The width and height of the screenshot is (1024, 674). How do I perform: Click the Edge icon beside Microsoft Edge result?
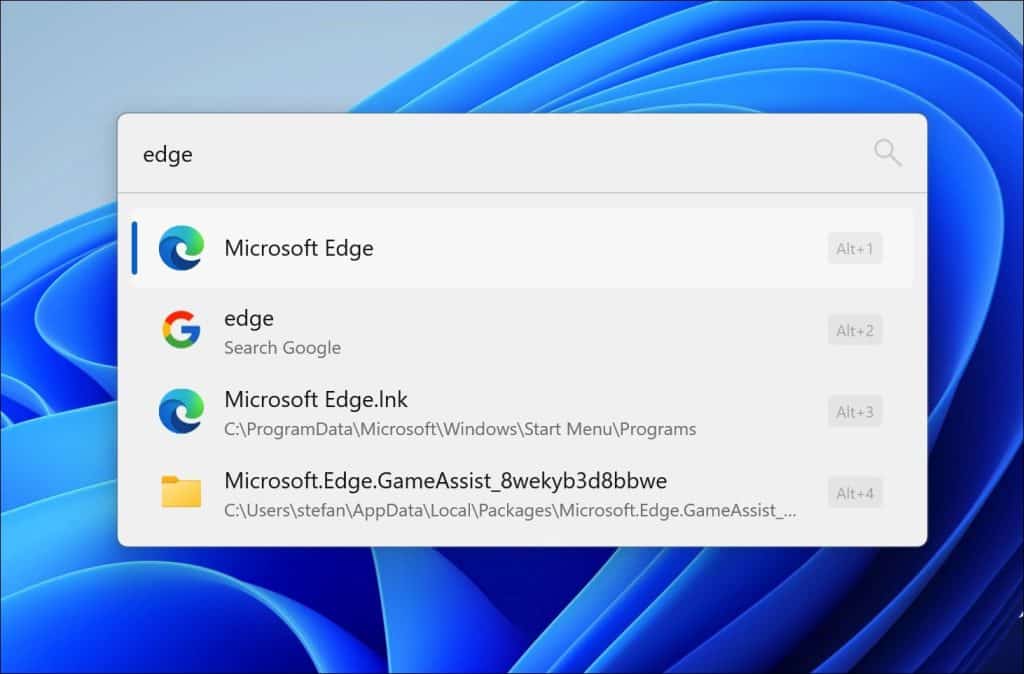(x=182, y=248)
